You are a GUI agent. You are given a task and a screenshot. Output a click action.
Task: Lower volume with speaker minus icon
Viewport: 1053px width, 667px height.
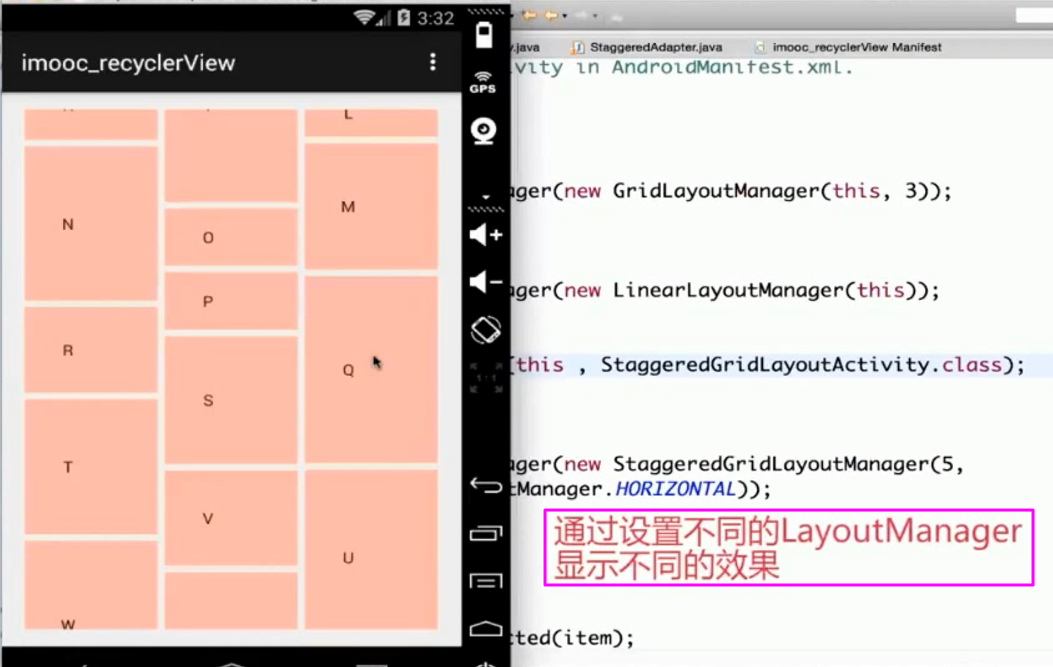486,282
